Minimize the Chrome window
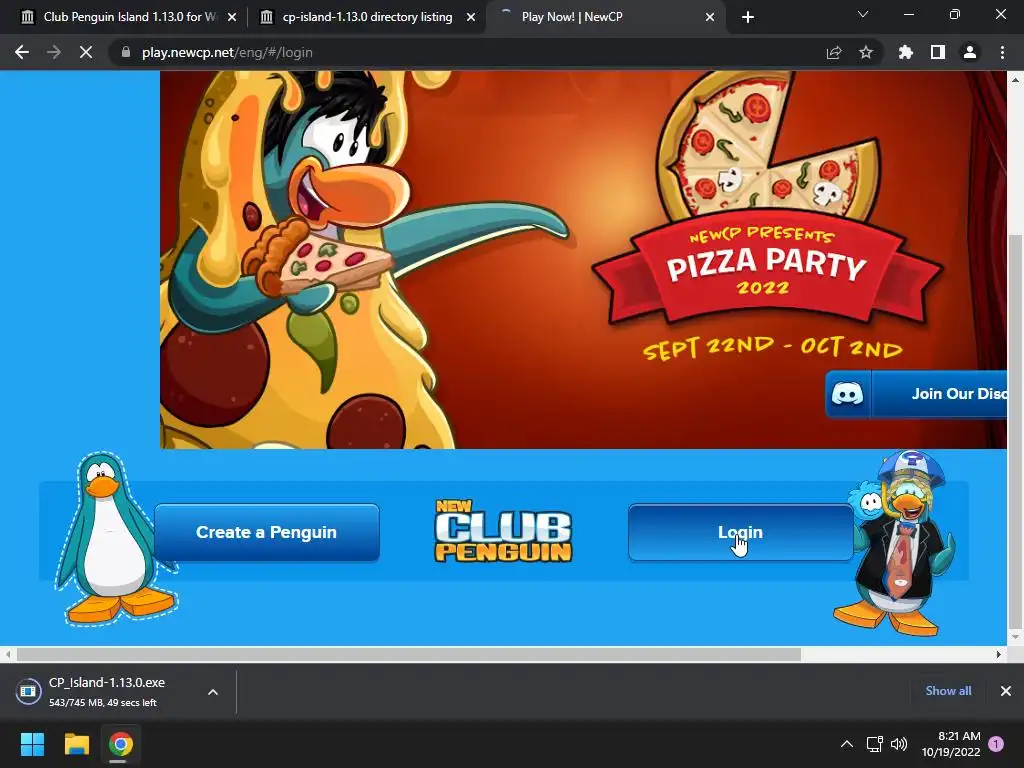 coord(908,14)
